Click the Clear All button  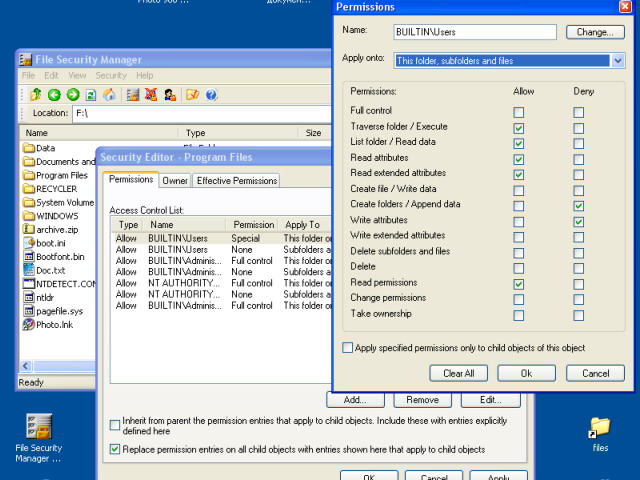click(x=459, y=373)
